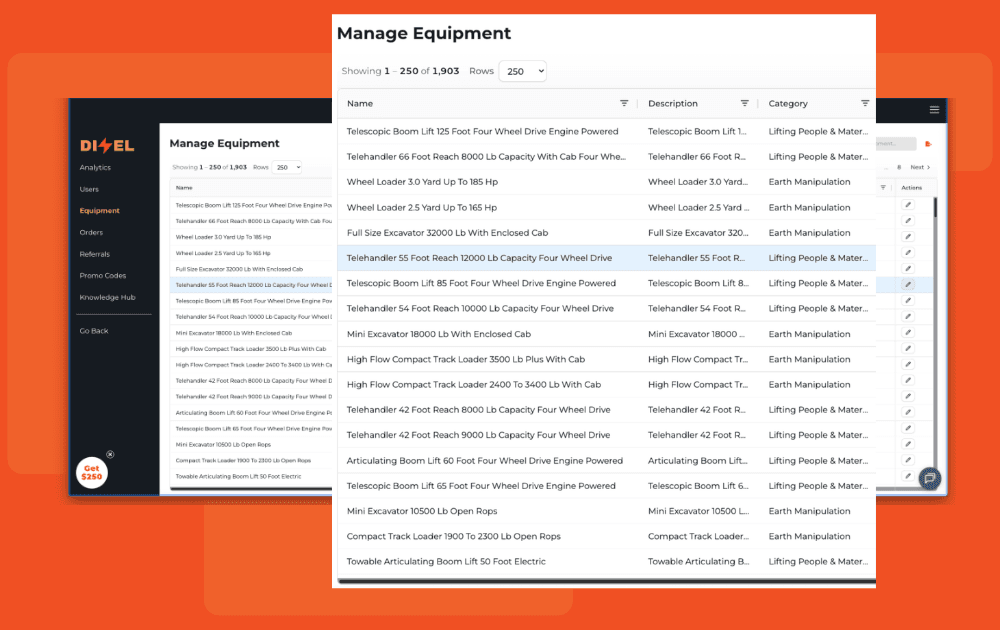Click Go Back in the sidebar
The height and width of the screenshot is (630, 1000).
pyautogui.click(x=94, y=331)
